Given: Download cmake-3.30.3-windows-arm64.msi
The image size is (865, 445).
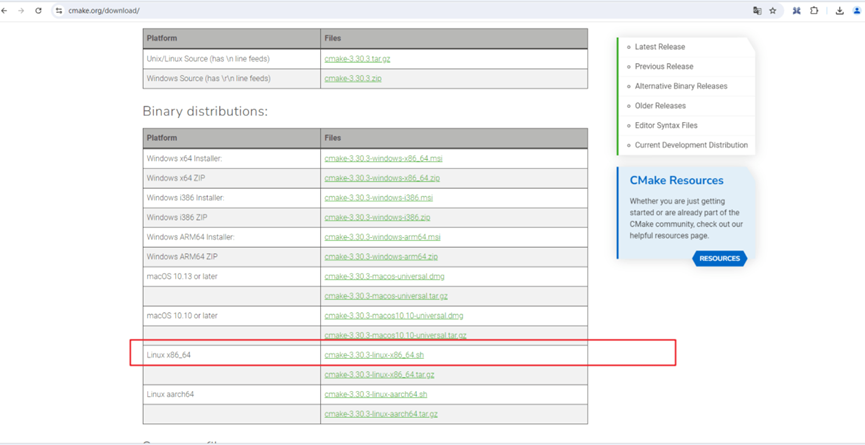Looking at the screenshot, I should (x=382, y=237).
